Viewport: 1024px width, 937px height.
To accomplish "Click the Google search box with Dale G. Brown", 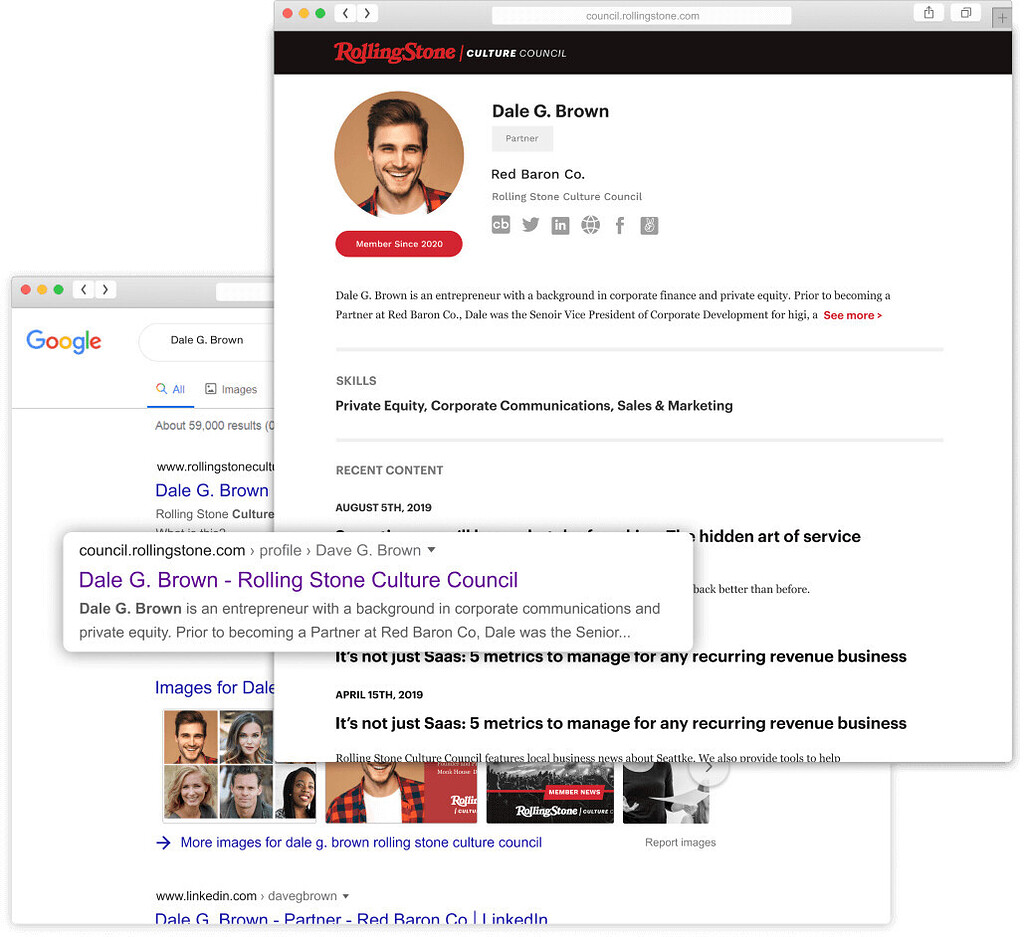I will click(208, 341).
